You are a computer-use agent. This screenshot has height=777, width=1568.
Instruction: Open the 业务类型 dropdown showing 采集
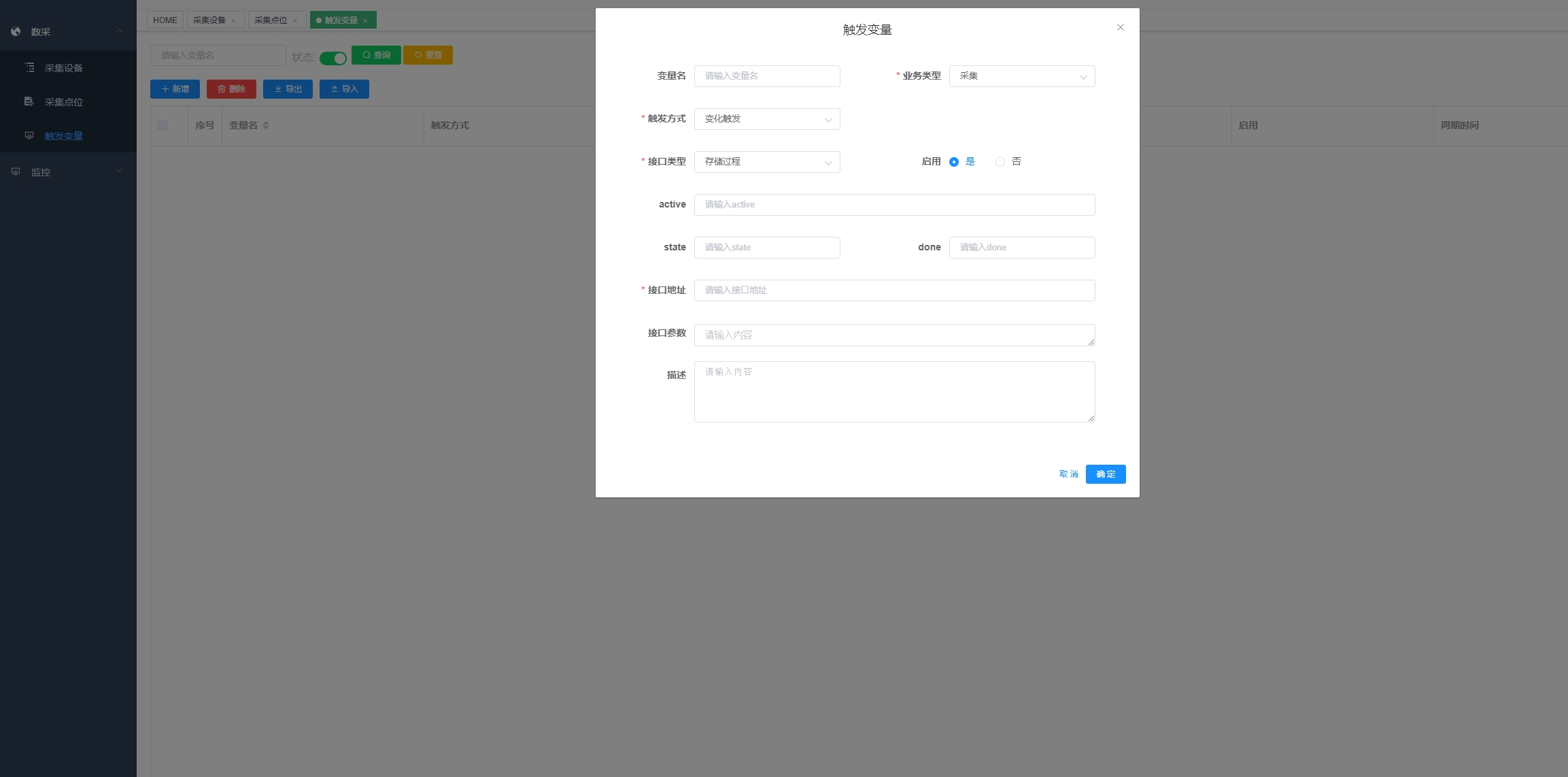point(1022,76)
